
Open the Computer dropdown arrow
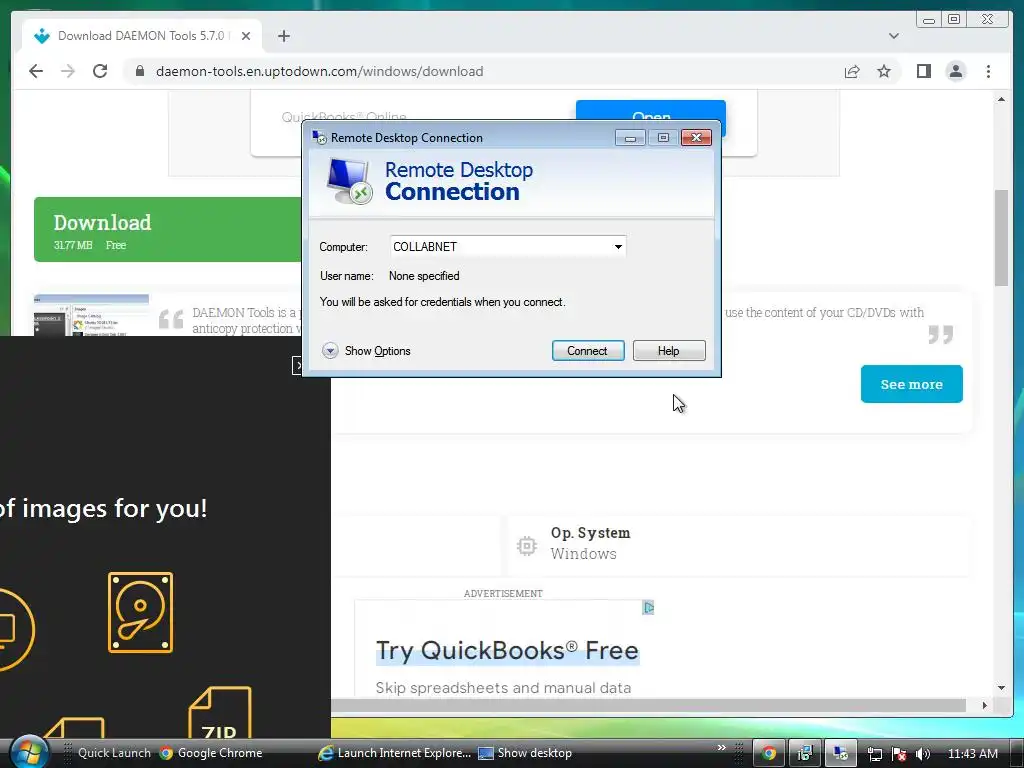click(x=618, y=247)
